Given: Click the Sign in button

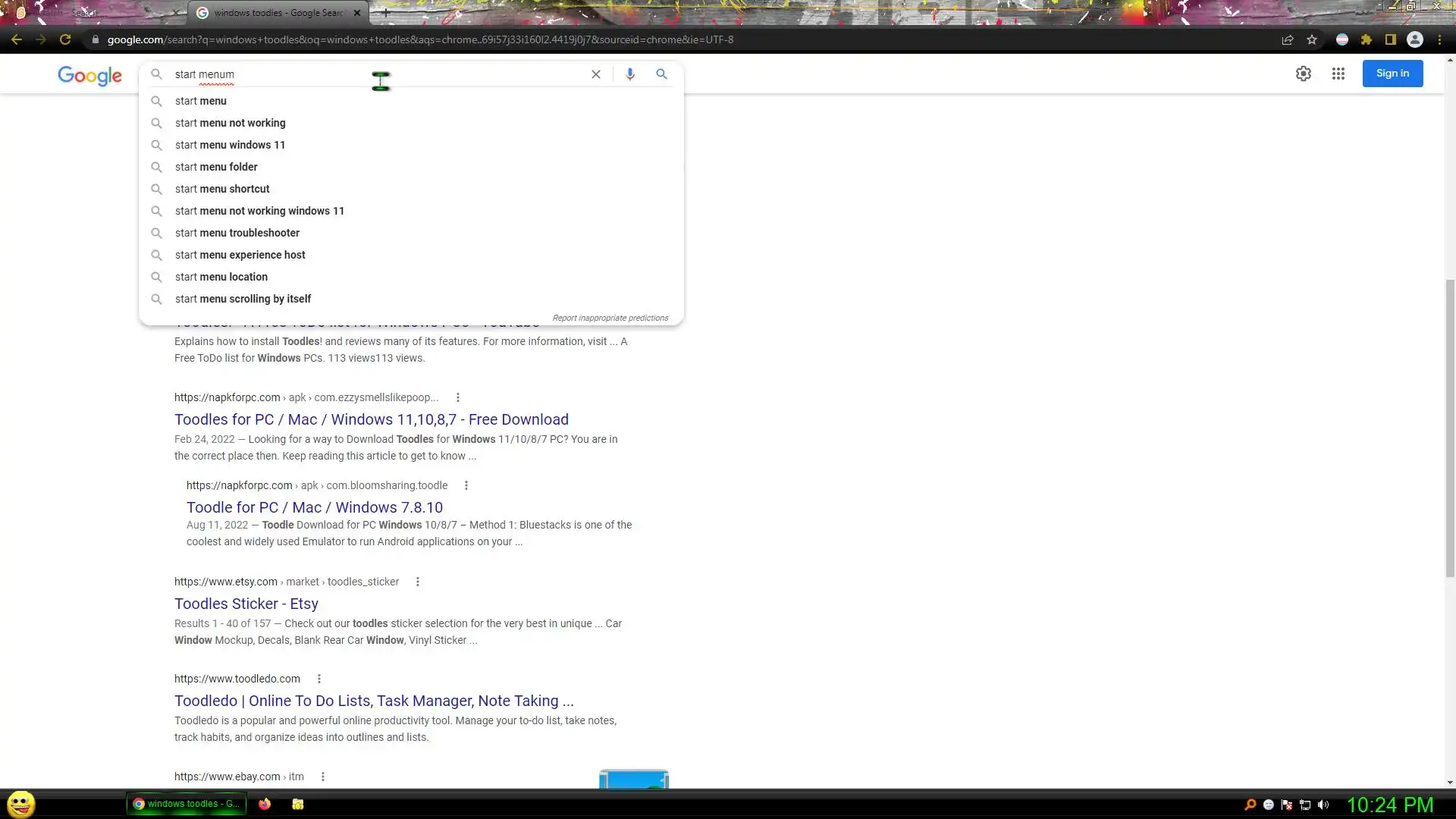Looking at the screenshot, I should tap(1392, 74).
